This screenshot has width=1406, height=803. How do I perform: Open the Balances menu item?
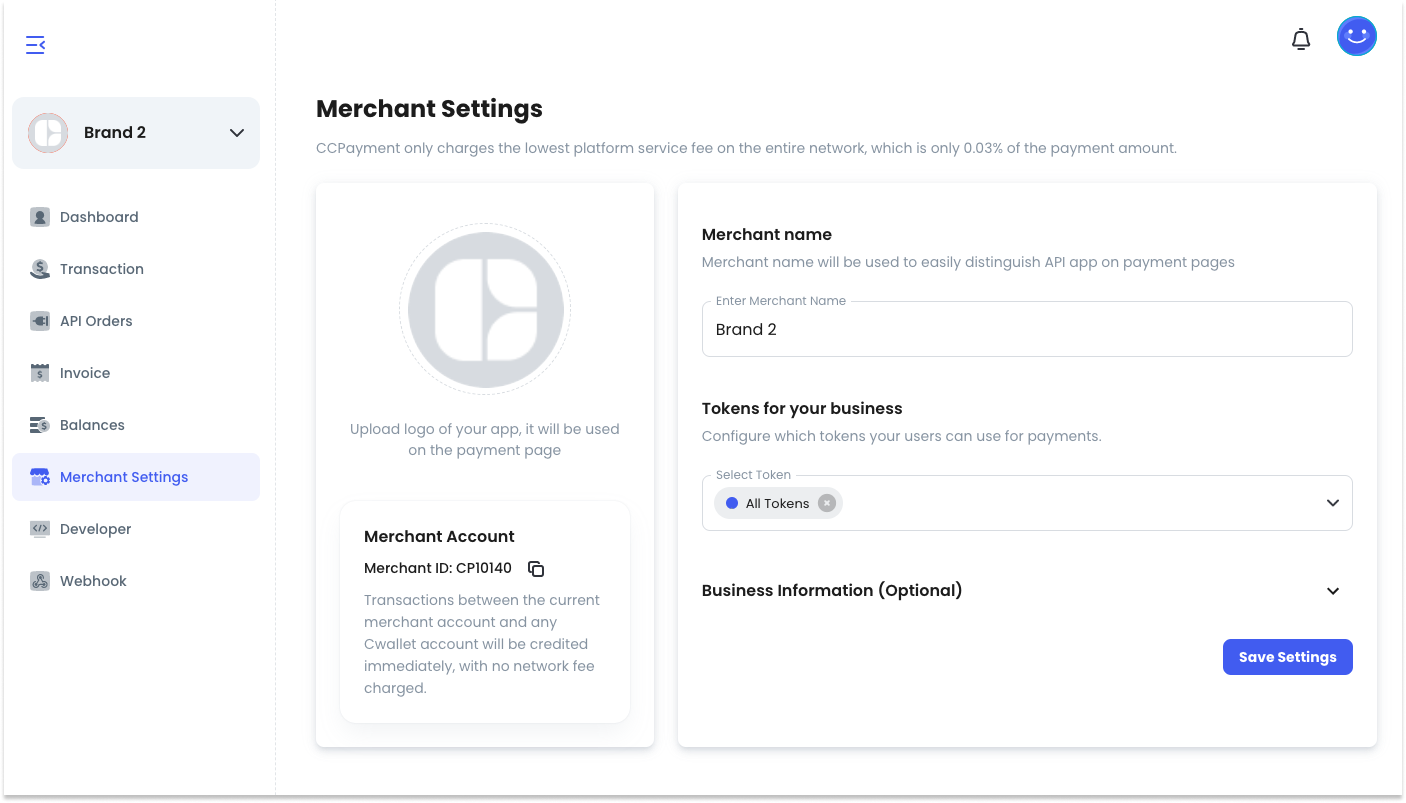coord(92,425)
